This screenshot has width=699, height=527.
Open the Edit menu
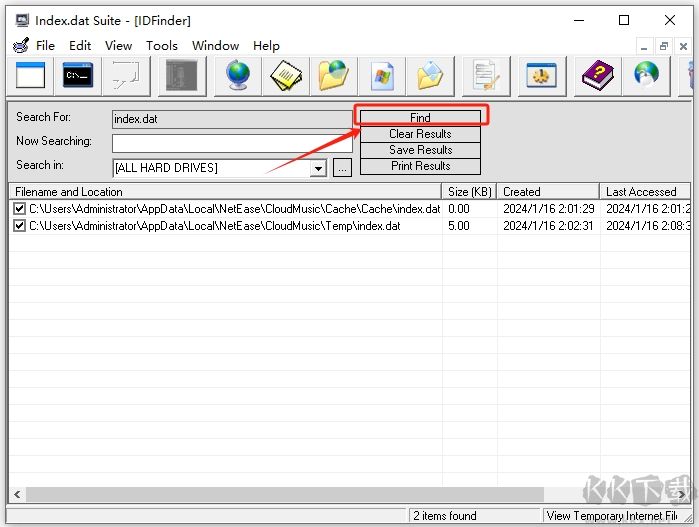pos(80,45)
